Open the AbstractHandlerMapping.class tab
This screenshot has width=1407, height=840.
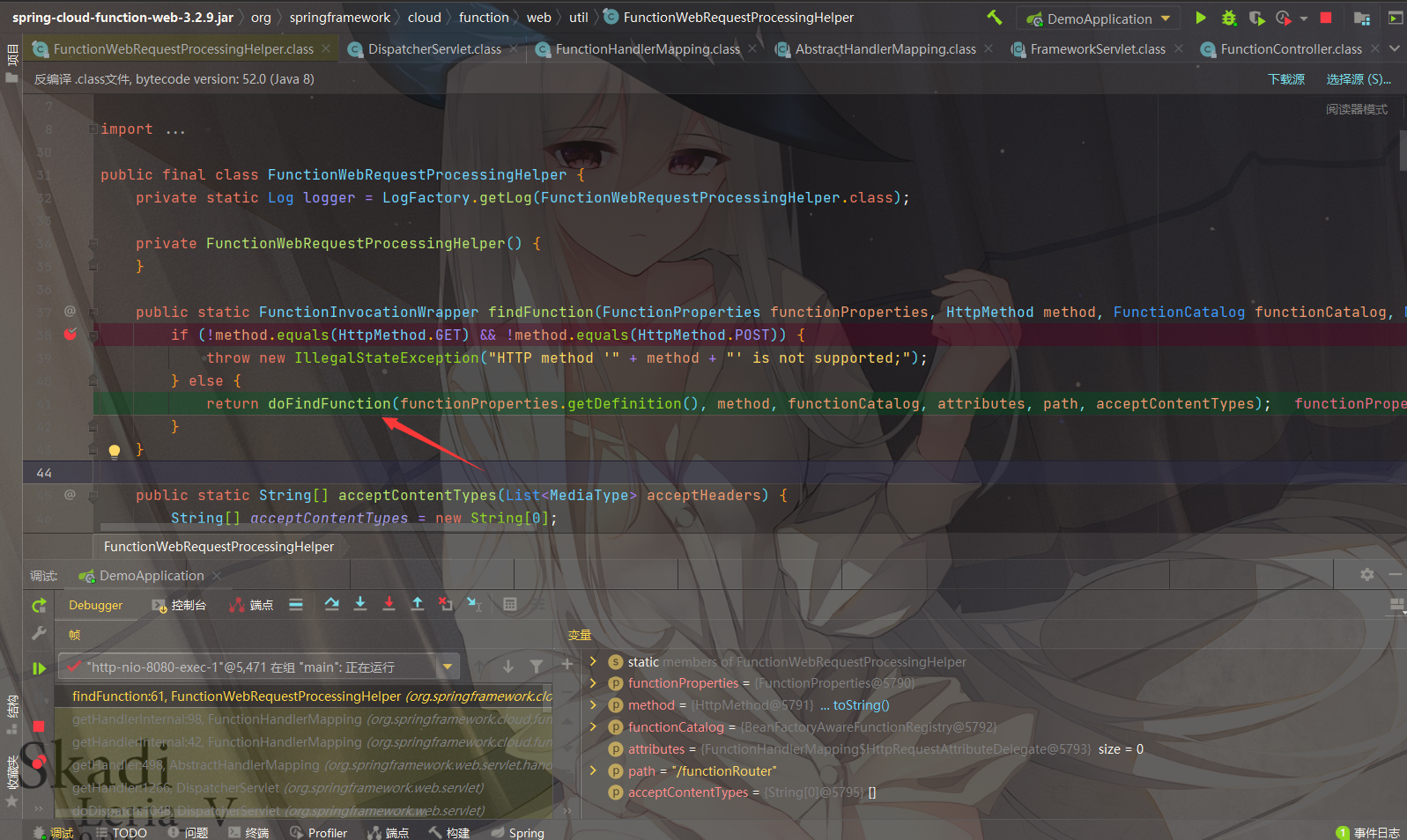[x=885, y=49]
